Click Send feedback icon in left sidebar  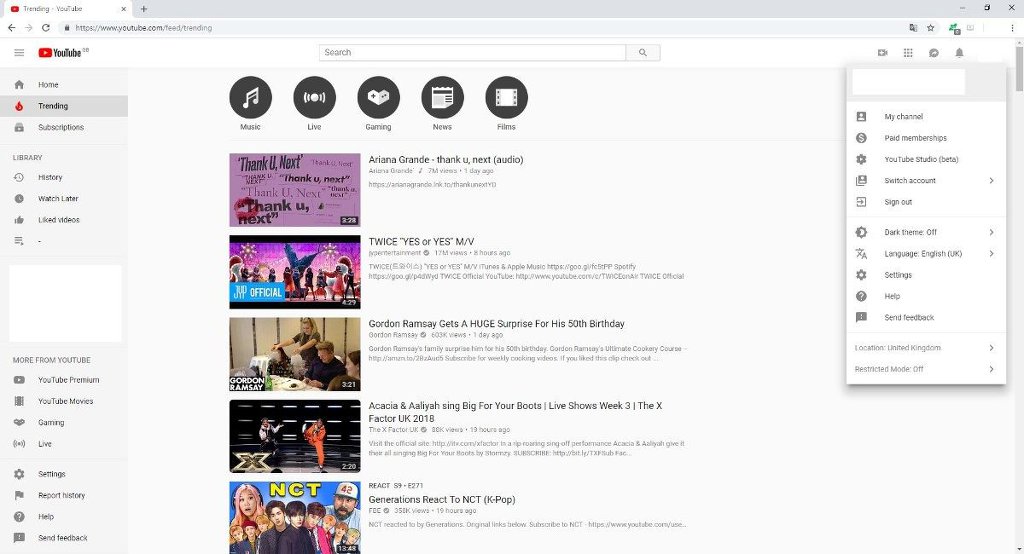coord(19,538)
